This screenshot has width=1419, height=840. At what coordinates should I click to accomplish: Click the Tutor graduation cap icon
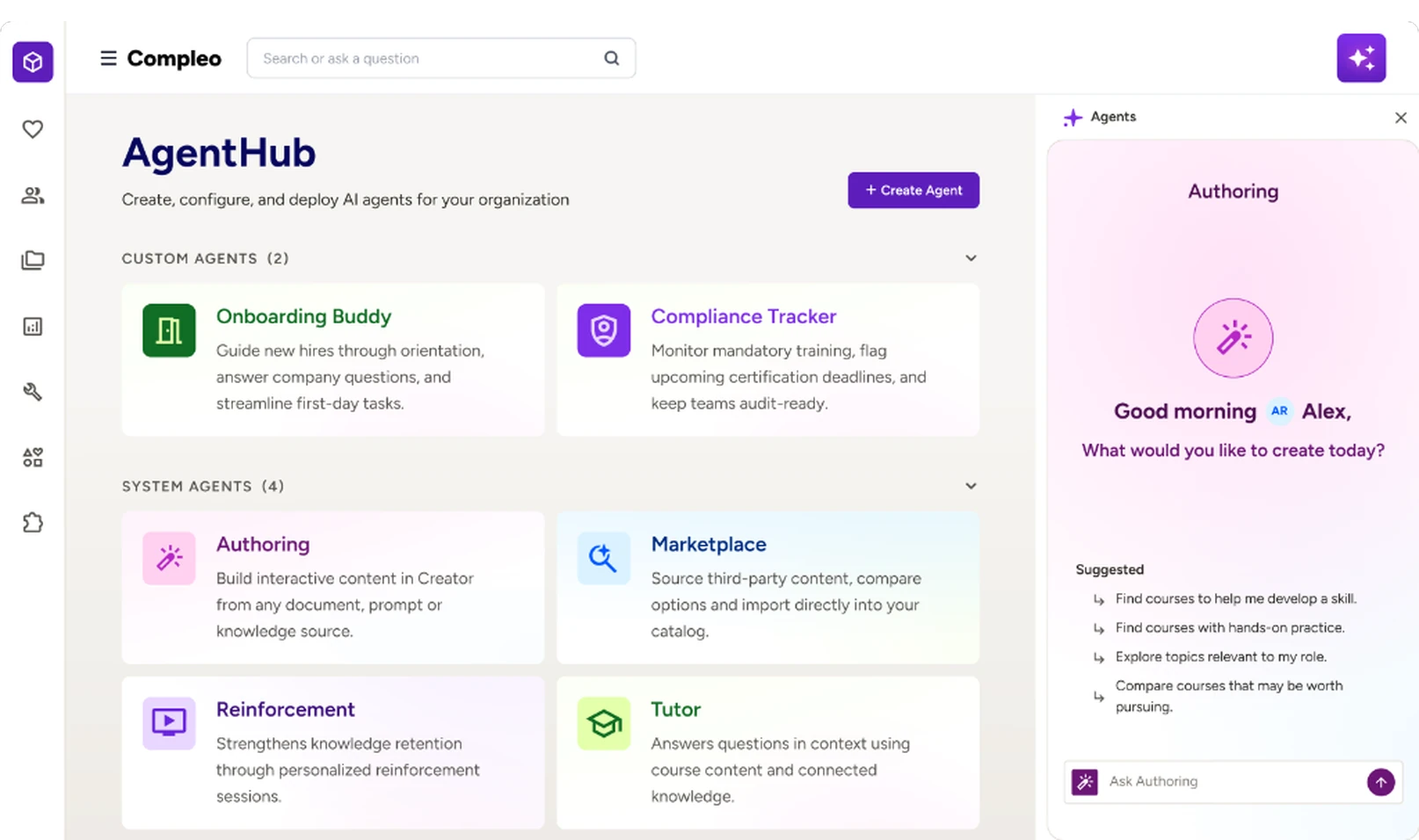tap(603, 723)
